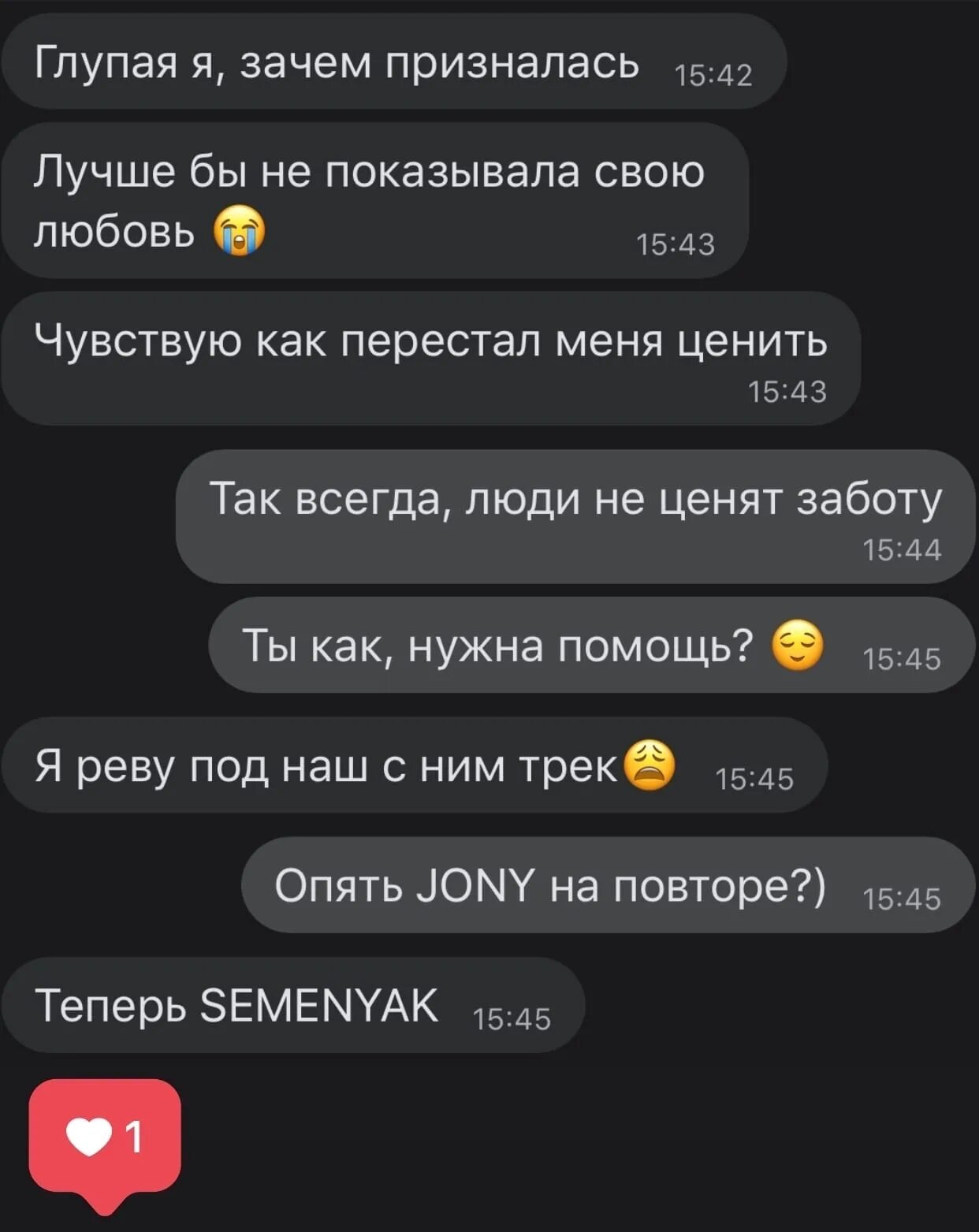Tap message Я реву под наш с ним трек
979x1232 pixels.
[415, 765]
